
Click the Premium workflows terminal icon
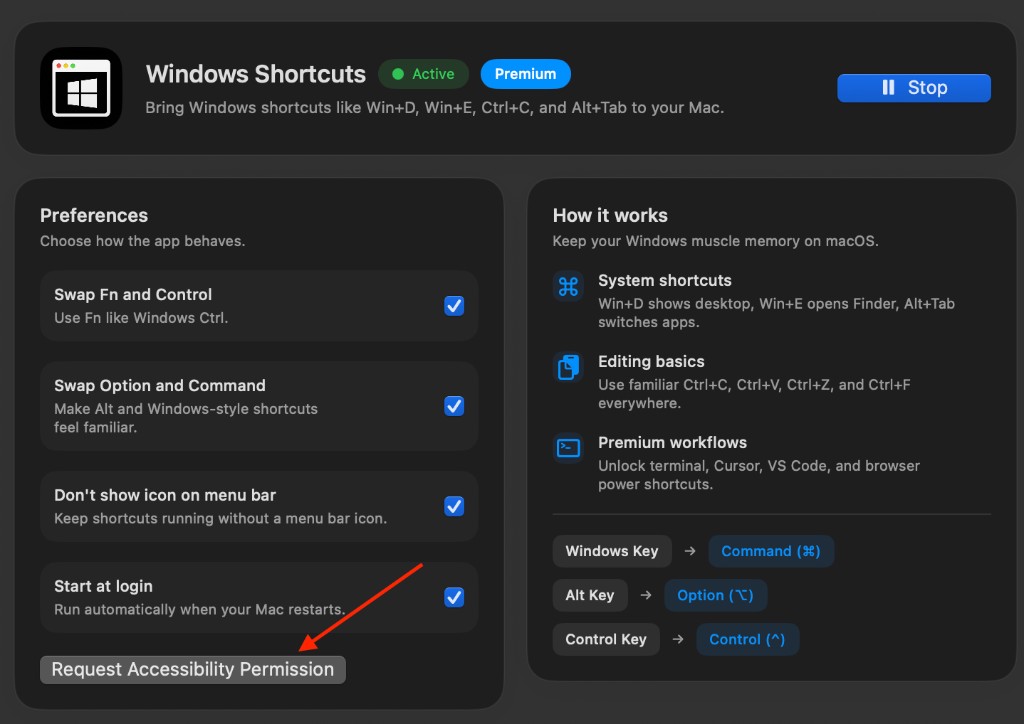[x=568, y=448]
